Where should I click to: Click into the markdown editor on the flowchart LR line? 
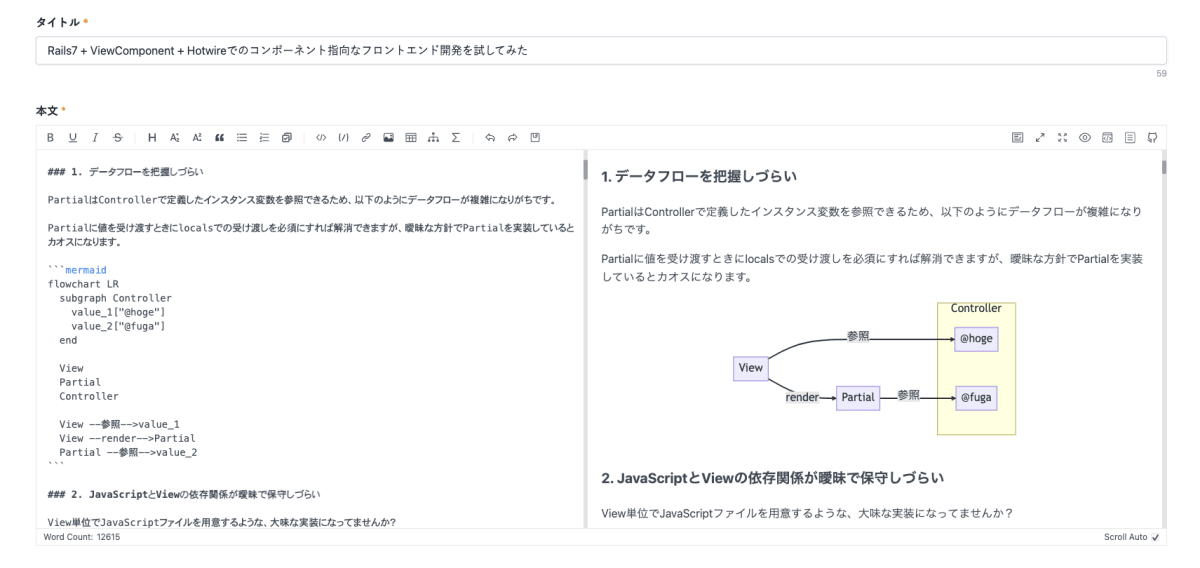point(83,284)
